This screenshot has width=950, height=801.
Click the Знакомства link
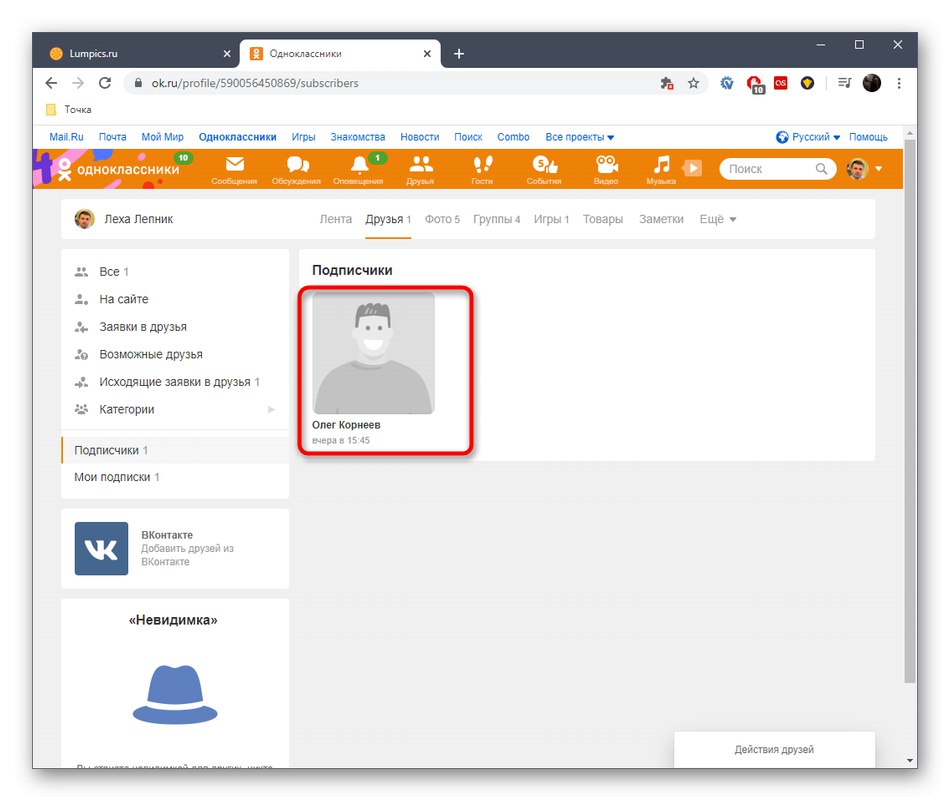coord(357,137)
